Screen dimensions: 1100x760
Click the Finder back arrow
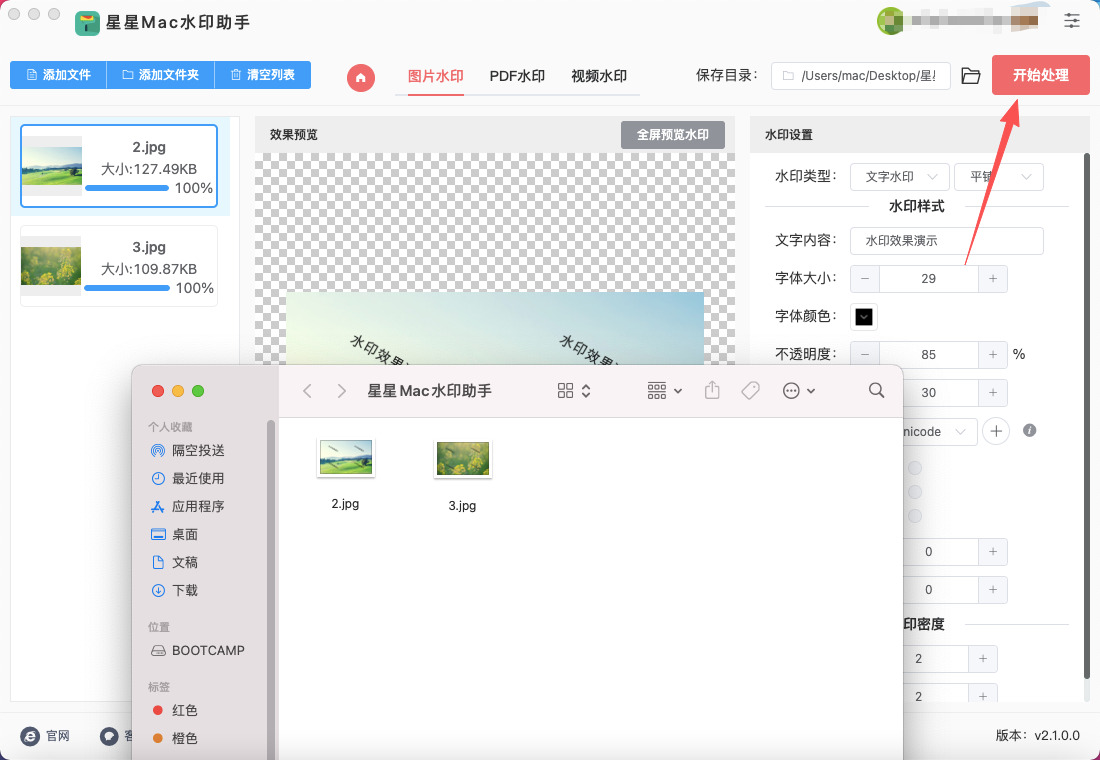307,390
